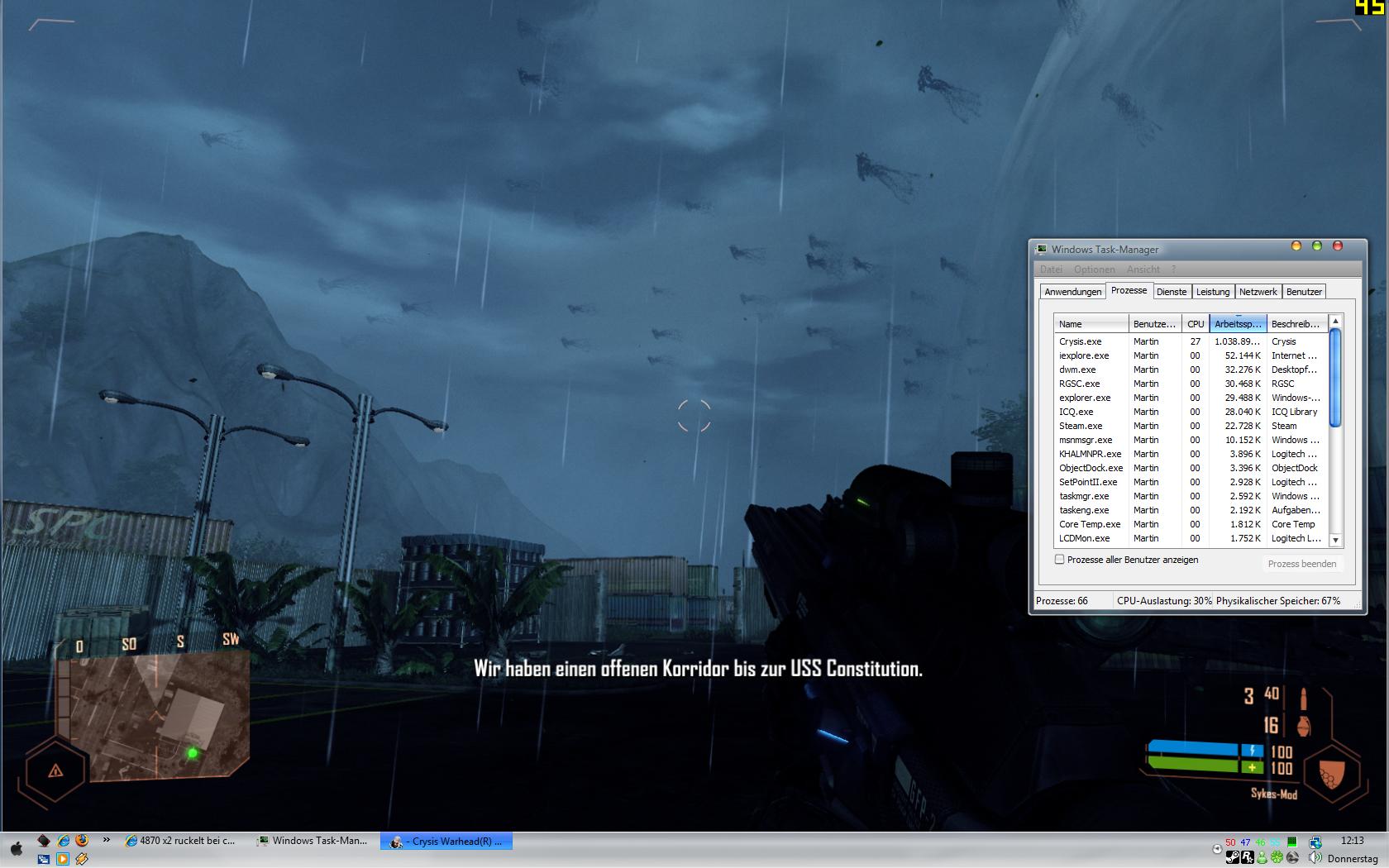Click the green 46 Core Temp tray reading

point(1260,842)
